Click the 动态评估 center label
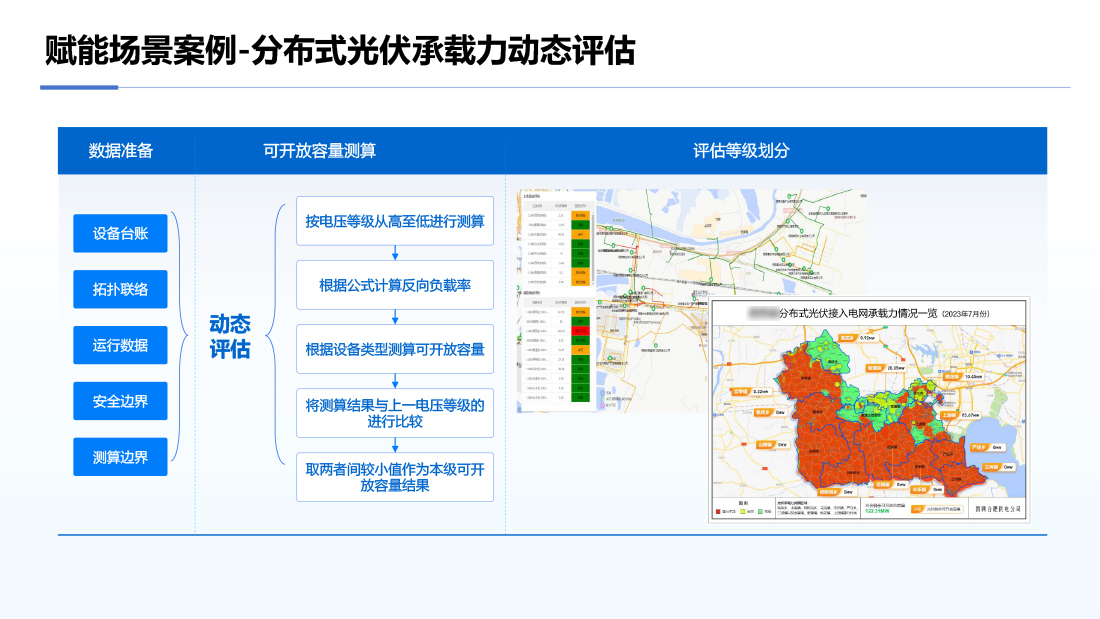This screenshot has width=1100, height=619. 230,337
